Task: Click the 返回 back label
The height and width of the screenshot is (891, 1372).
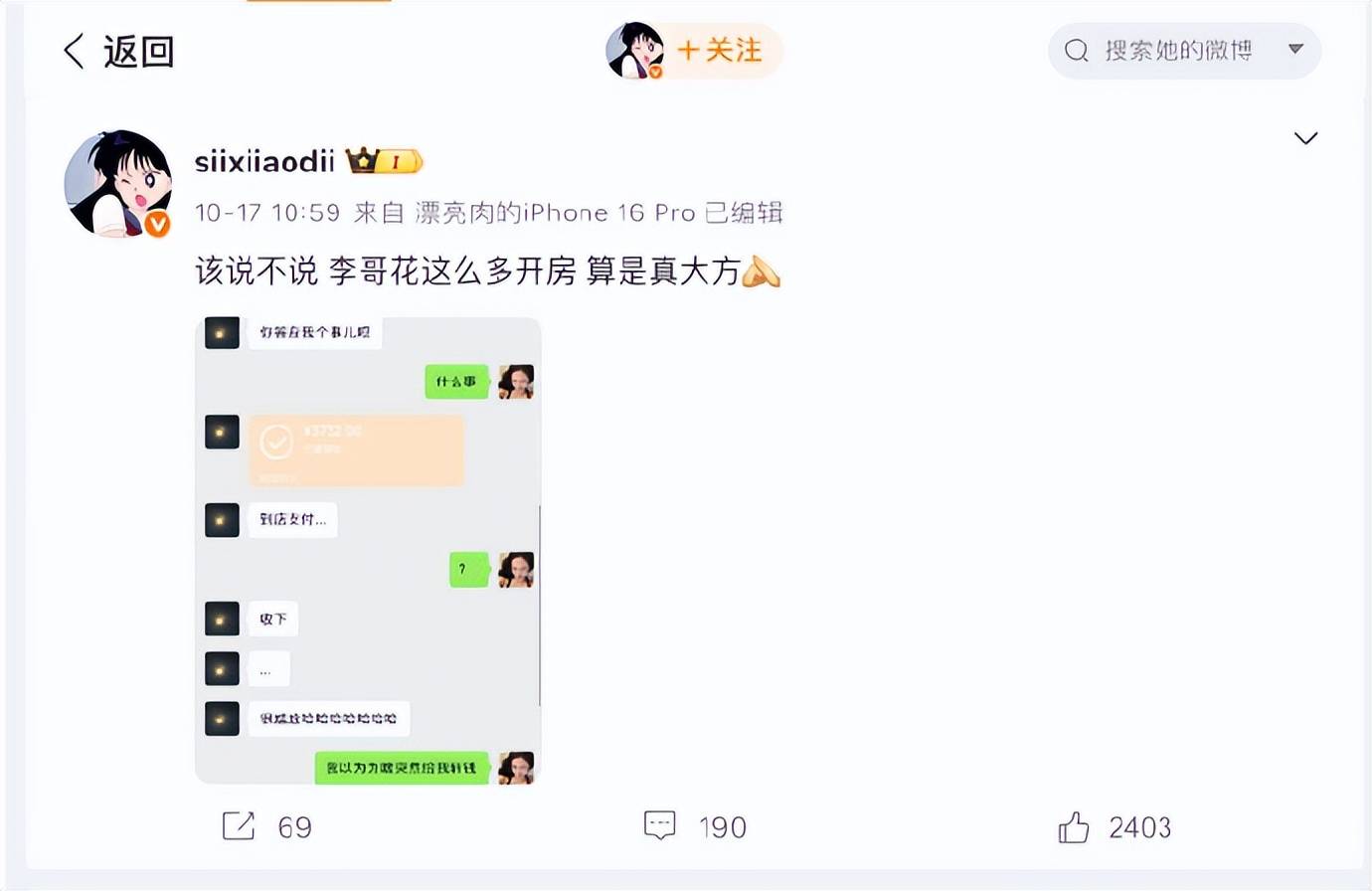Action: (139, 51)
